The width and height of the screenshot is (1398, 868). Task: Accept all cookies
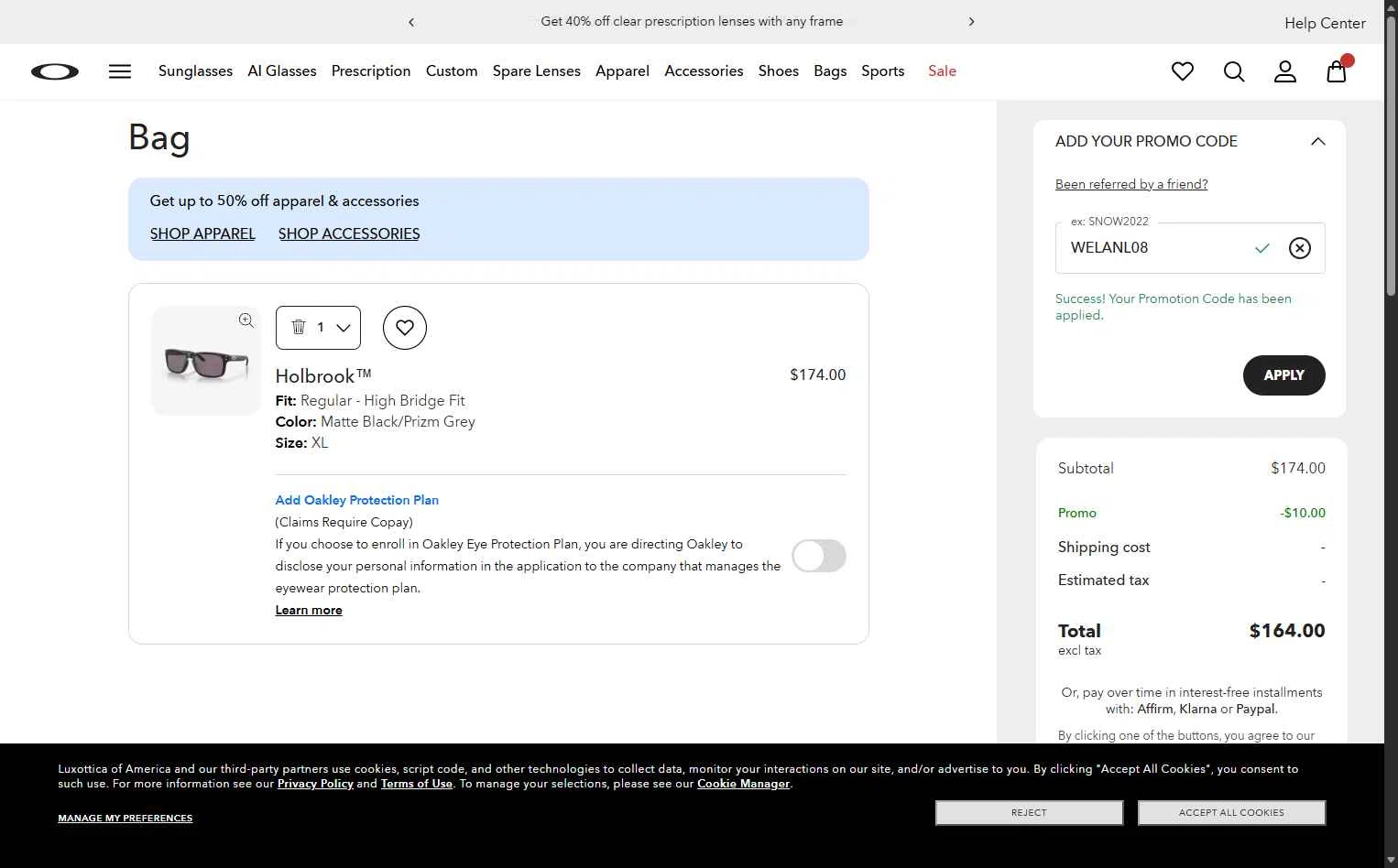click(1231, 813)
